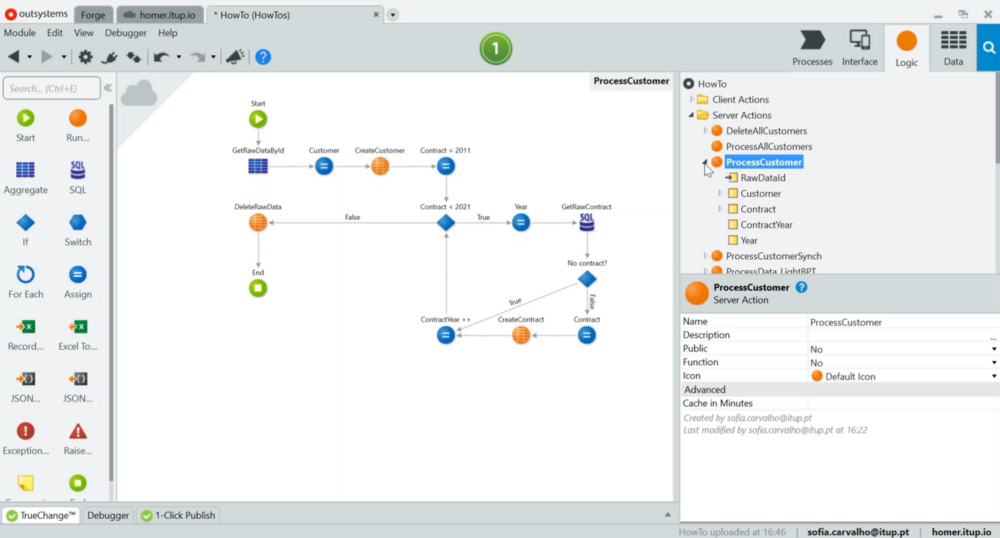1000x538 pixels.
Task: Pick the JSON Serialize tool
Action: 26,387
